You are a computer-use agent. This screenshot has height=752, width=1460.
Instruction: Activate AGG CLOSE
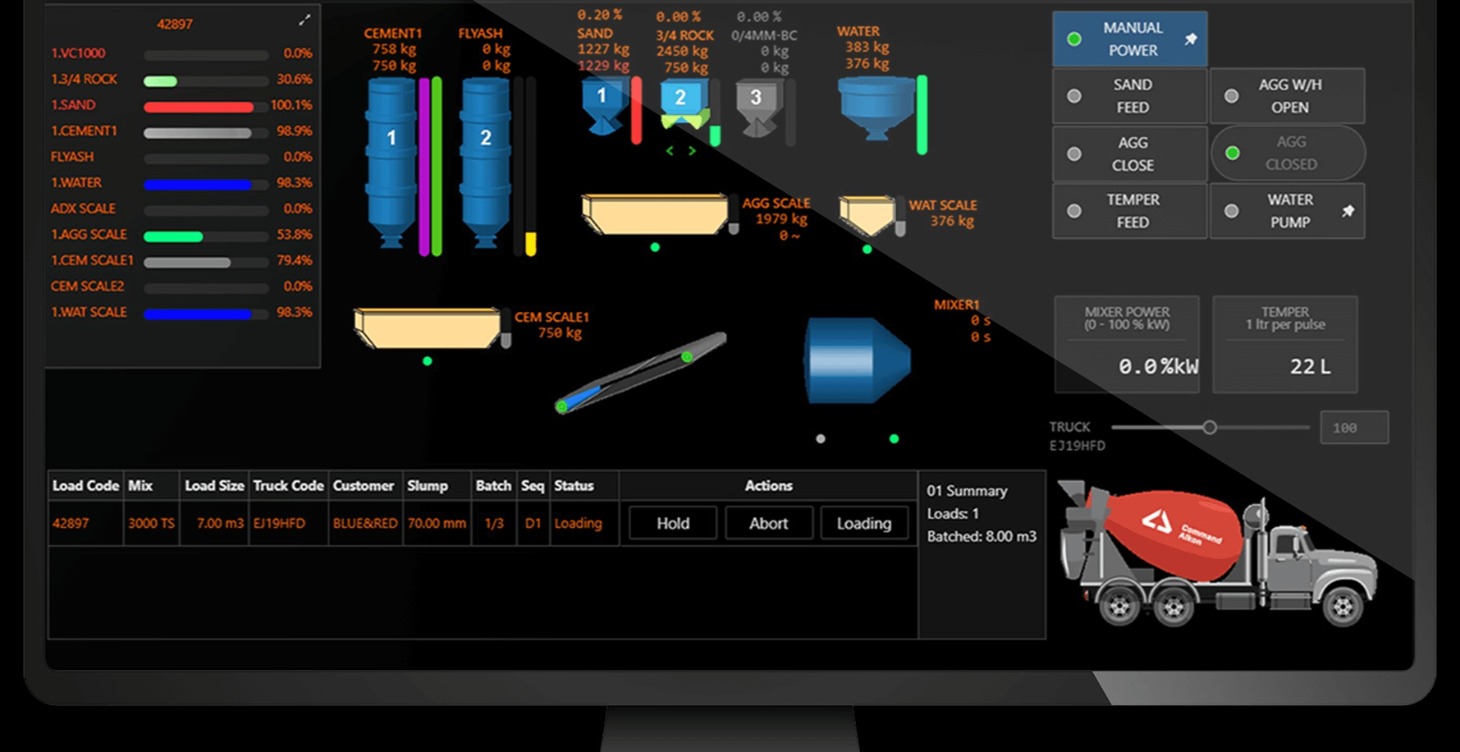1130,154
